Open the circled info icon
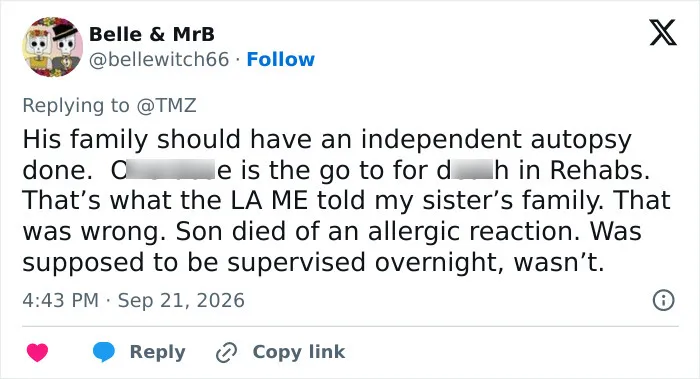This screenshot has width=700, height=379. (x=663, y=300)
